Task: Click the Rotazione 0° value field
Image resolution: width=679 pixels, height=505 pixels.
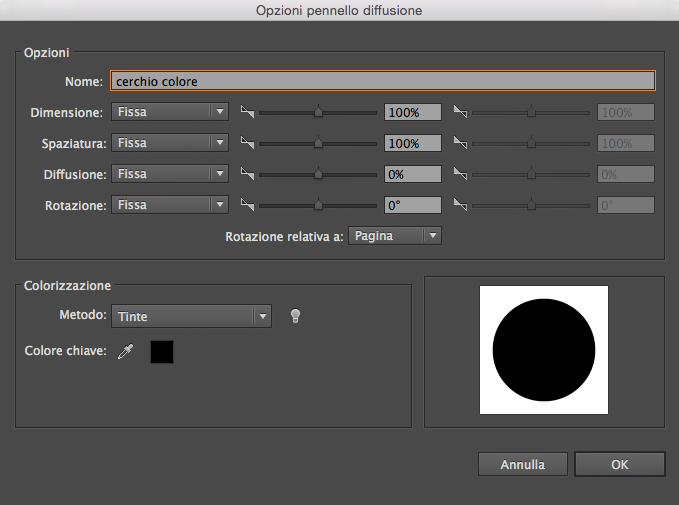Action: pyautogui.click(x=413, y=205)
